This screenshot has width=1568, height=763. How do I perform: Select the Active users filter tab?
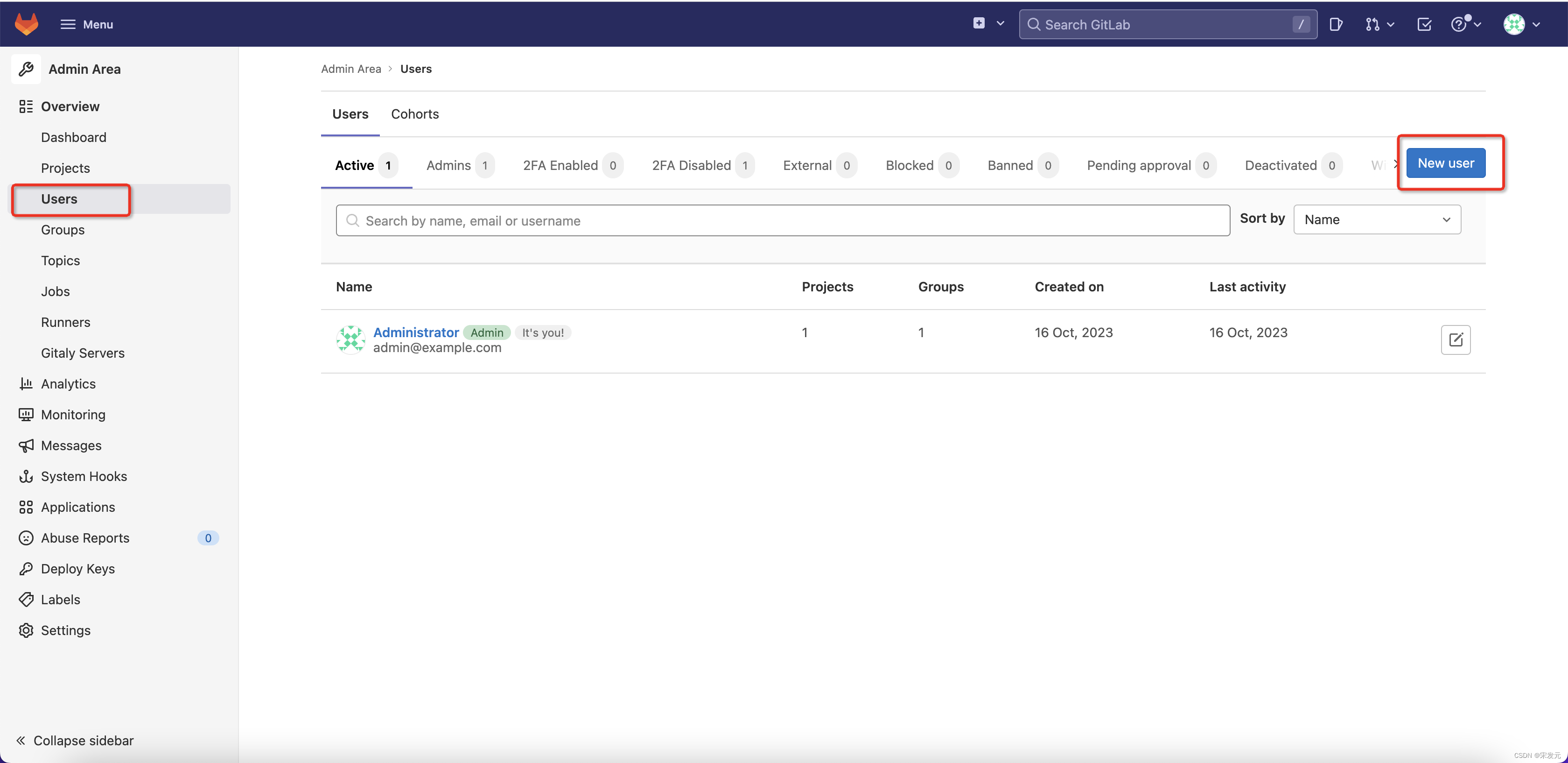click(x=366, y=166)
